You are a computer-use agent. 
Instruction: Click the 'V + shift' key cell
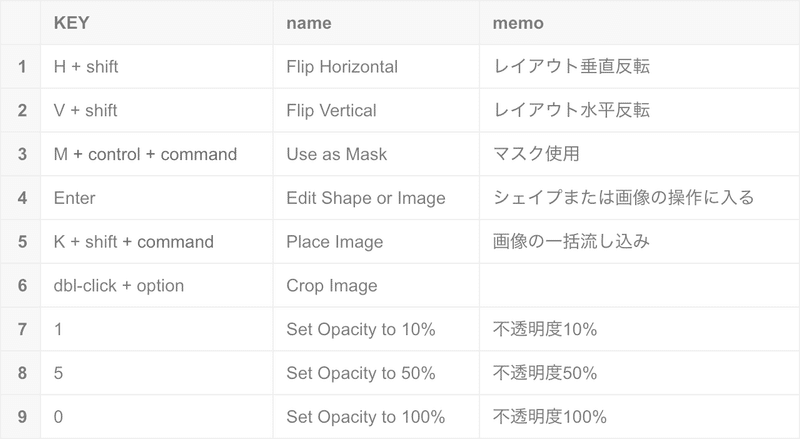click(x=157, y=110)
